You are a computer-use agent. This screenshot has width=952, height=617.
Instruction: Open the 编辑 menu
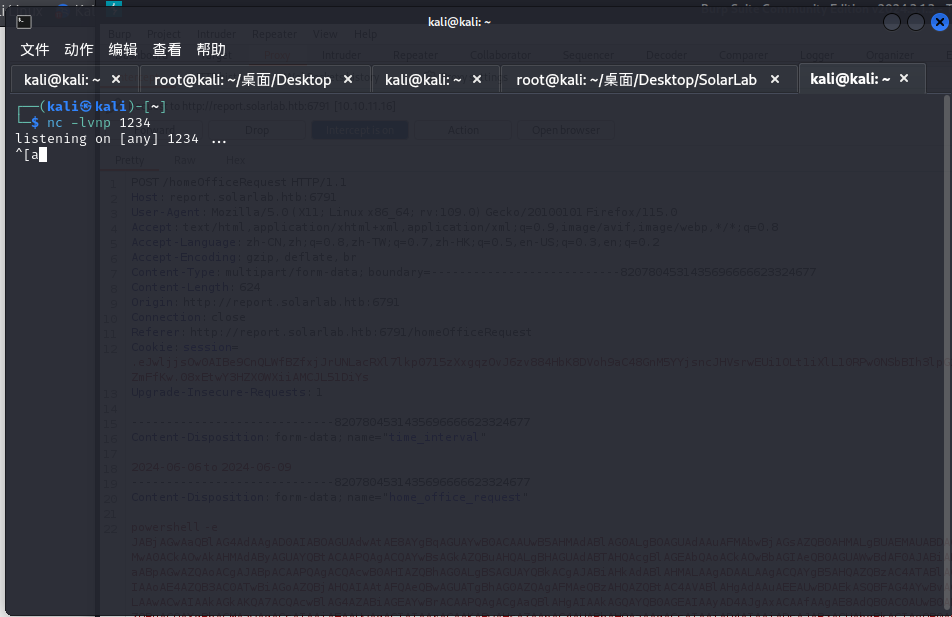coord(123,50)
